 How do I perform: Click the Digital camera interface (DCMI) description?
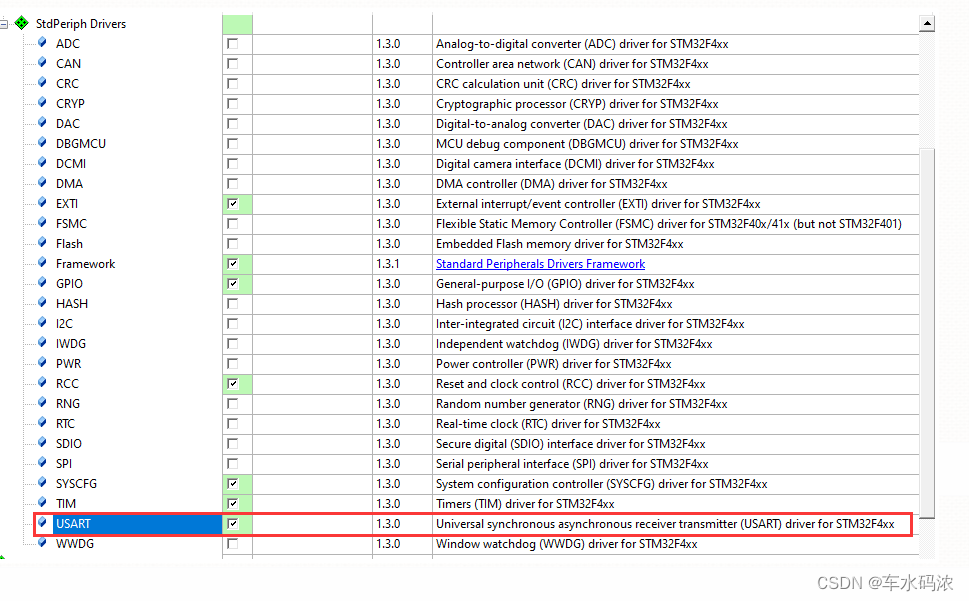tap(575, 164)
